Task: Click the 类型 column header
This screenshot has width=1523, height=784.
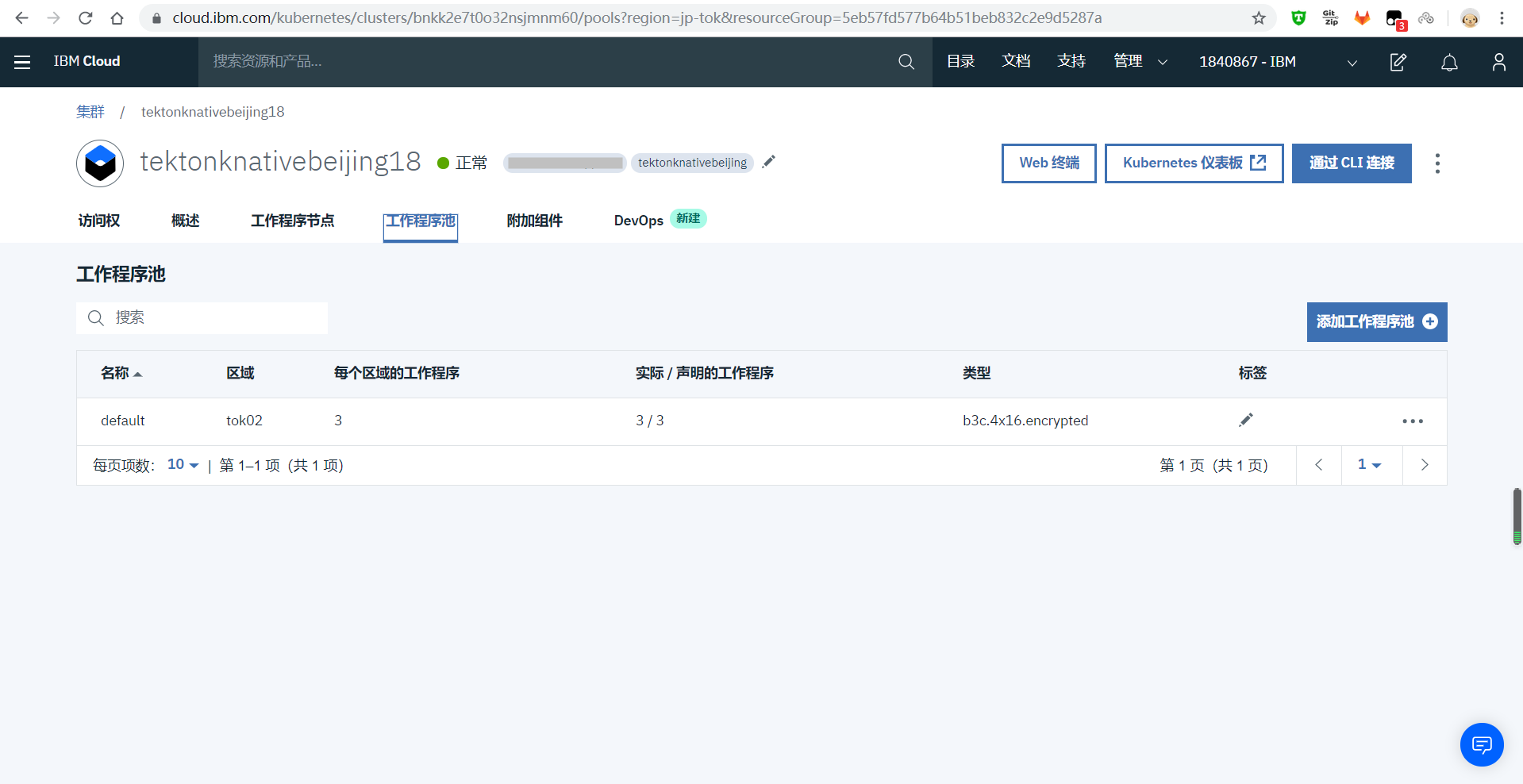Action: click(x=977, y=373)
